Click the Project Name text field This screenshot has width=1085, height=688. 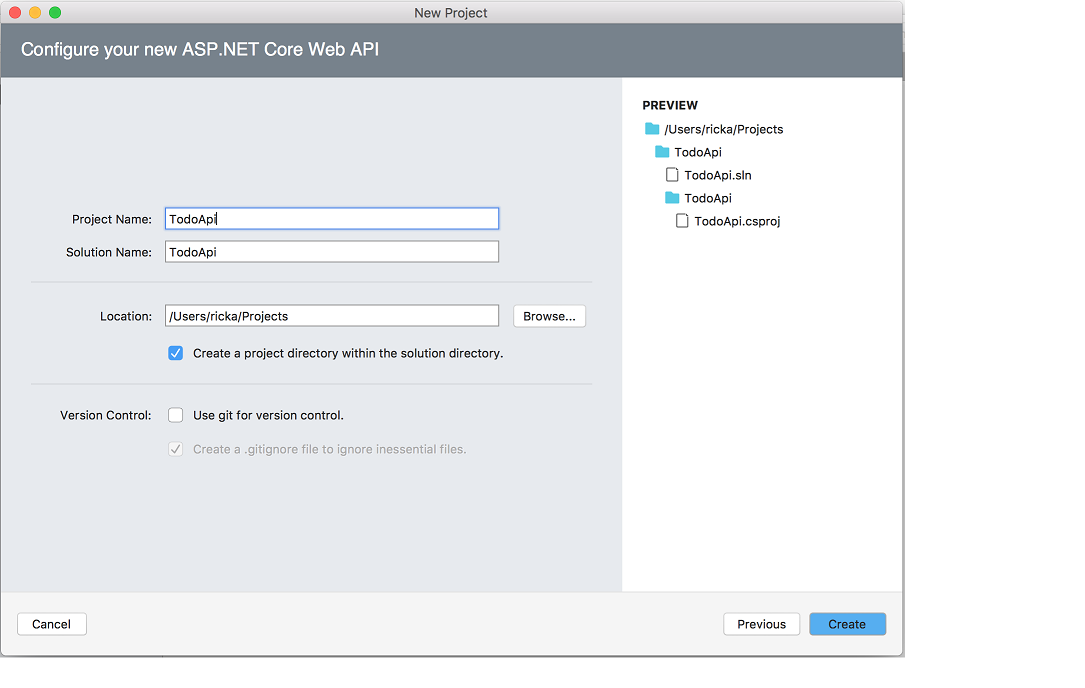pos(331,219)
